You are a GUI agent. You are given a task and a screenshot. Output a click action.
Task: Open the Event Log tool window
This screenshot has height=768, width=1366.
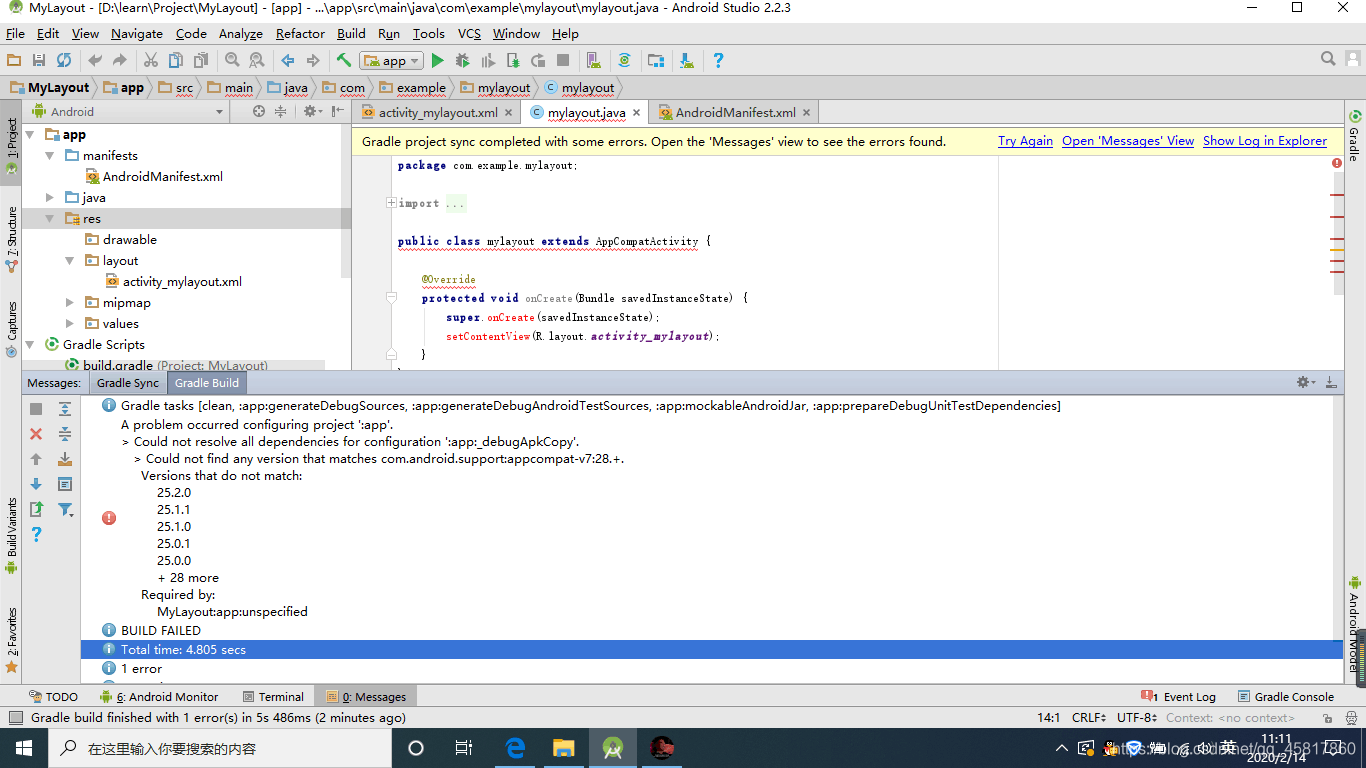(1178, 697)
